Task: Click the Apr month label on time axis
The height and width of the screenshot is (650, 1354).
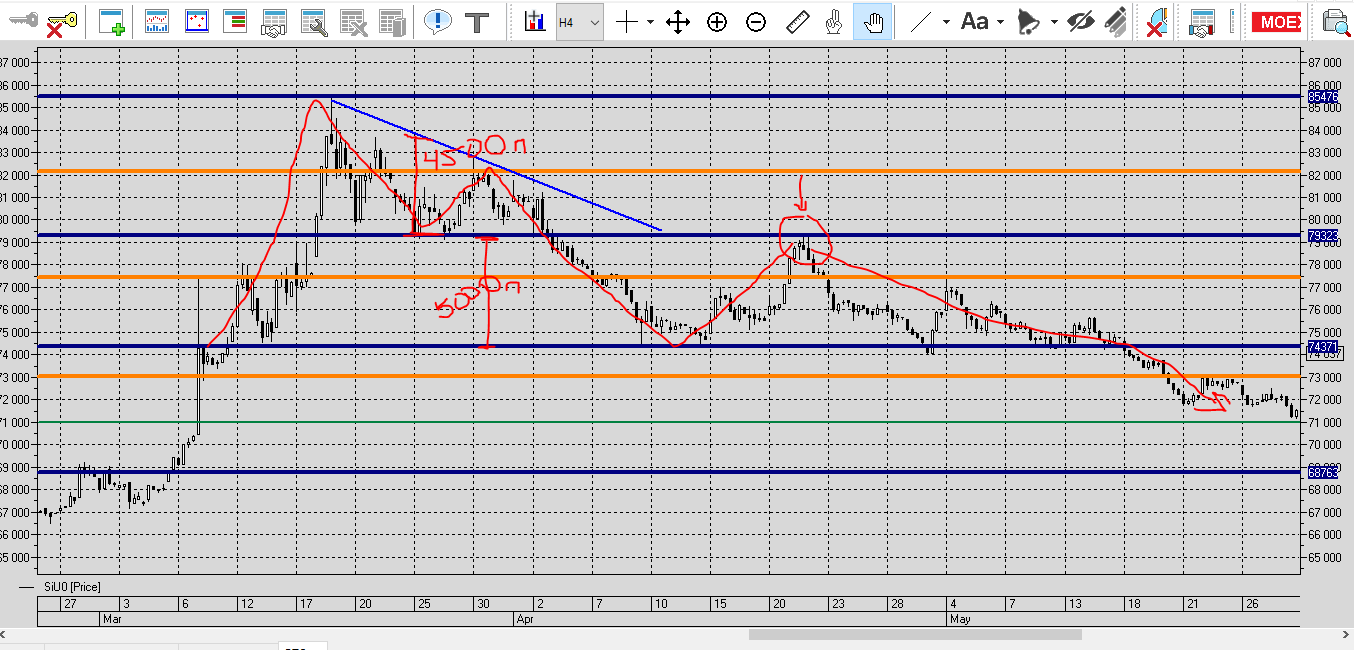Action: (525, 619)
